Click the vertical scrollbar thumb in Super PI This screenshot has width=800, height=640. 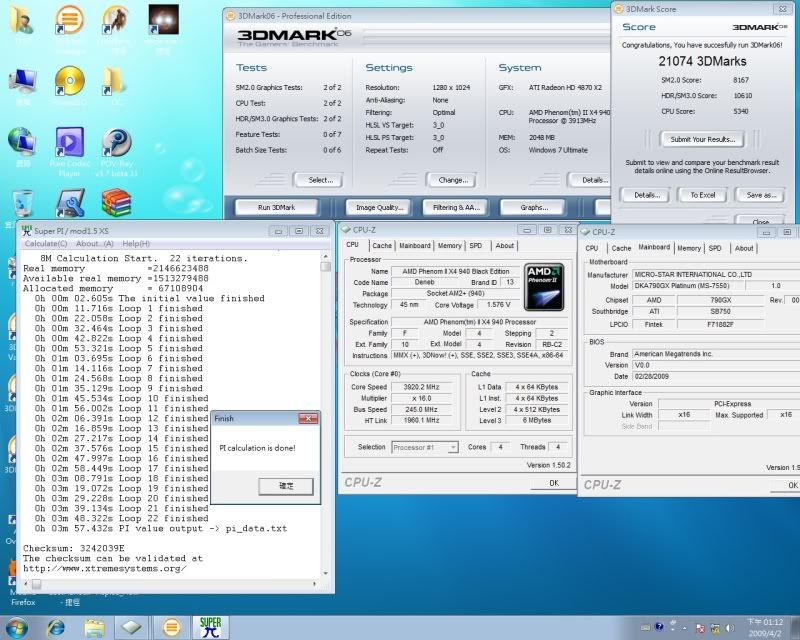[326, 266]
